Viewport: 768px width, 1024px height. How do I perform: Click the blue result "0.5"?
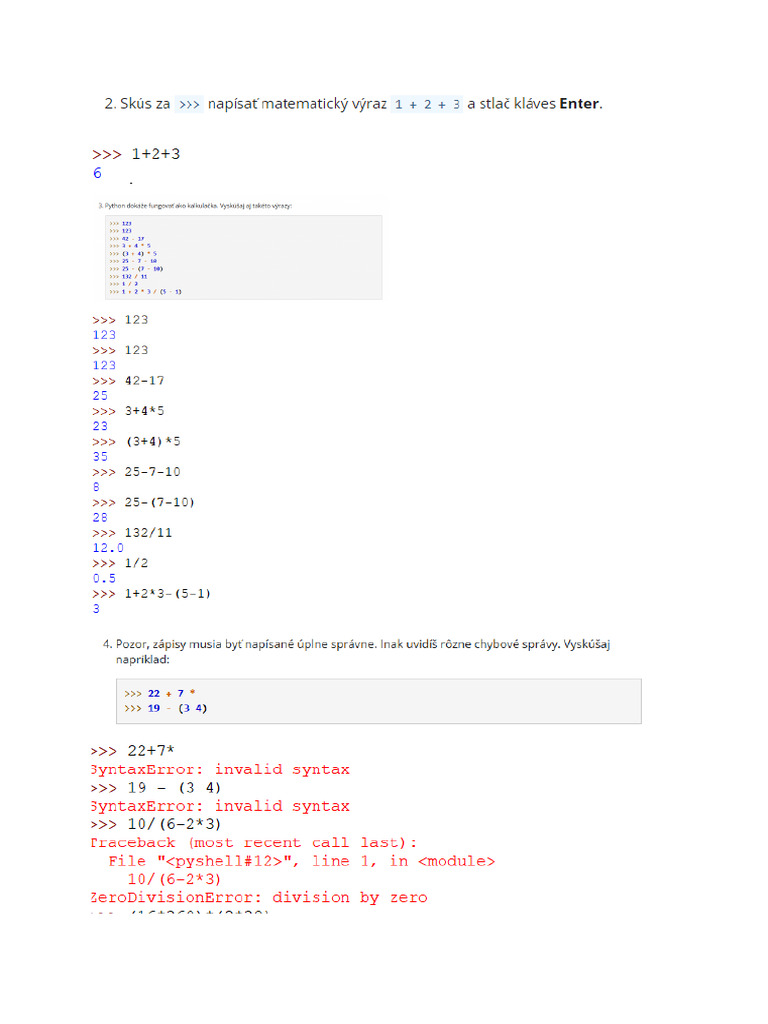coord(104,578)
